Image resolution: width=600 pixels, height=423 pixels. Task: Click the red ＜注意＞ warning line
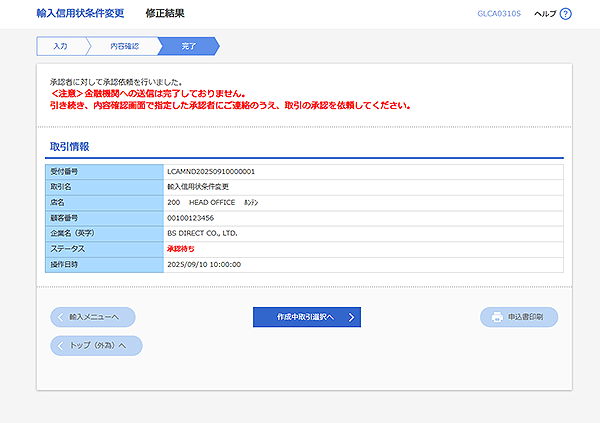pyautogui.click(x=148, y=93)
